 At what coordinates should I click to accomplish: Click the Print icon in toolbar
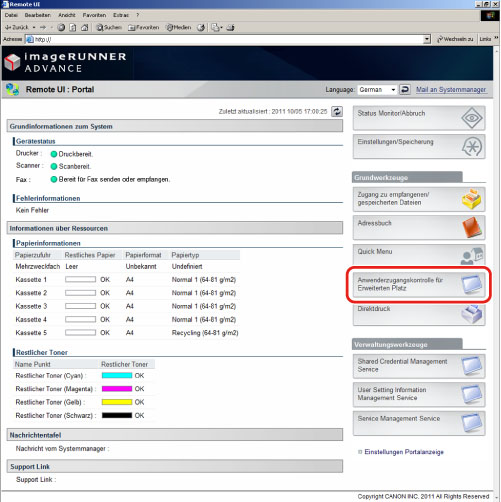[x=231, y=27]
